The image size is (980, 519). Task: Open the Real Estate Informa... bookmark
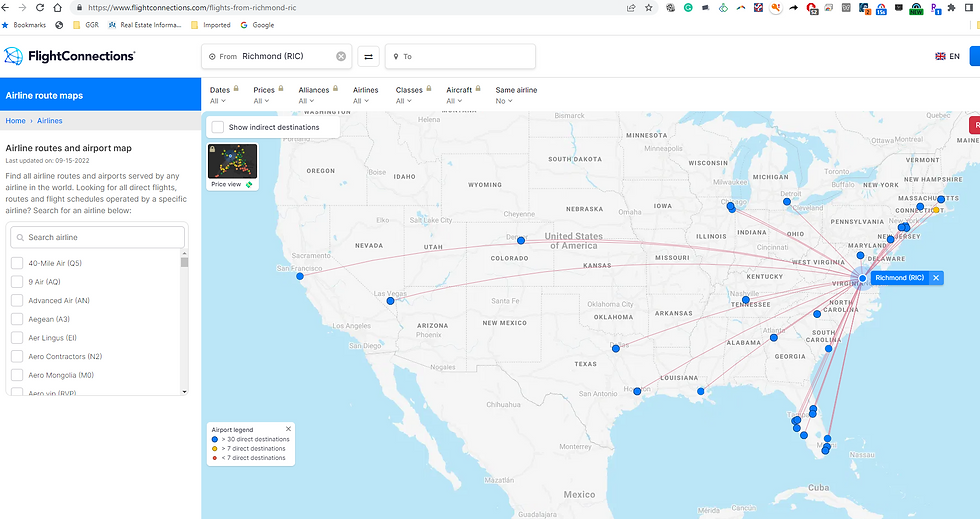pyautogui.click(x=145, y=25)
